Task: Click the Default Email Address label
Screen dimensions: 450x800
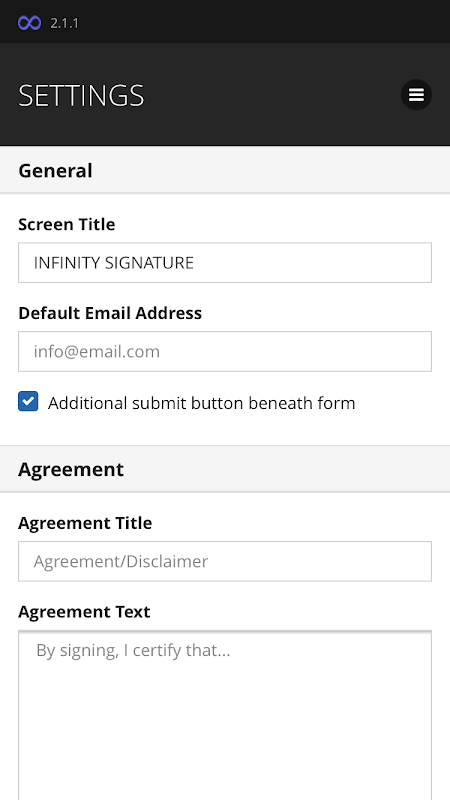Action: point(110,313)
